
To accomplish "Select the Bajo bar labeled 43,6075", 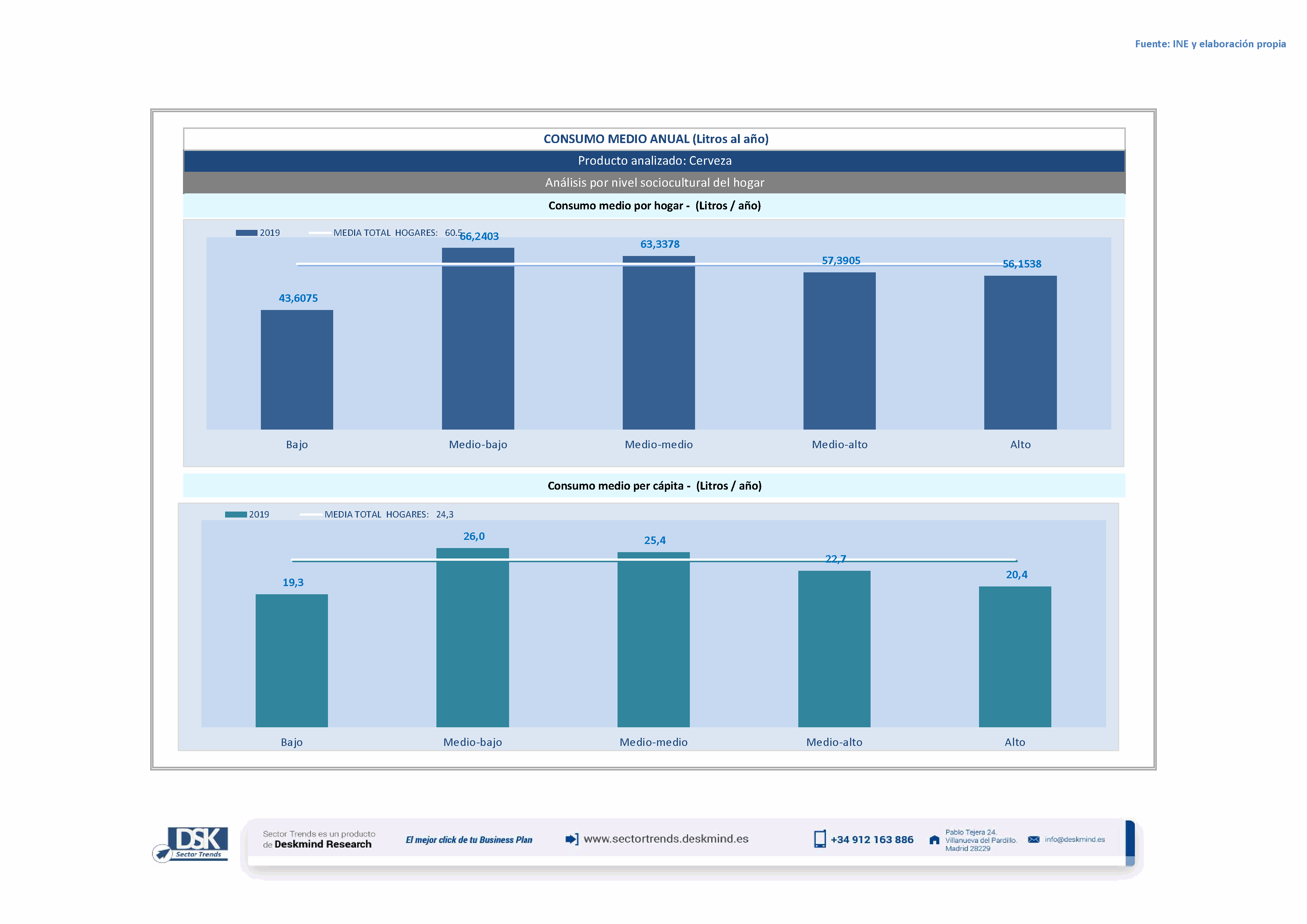I will [x=297, y=370].
